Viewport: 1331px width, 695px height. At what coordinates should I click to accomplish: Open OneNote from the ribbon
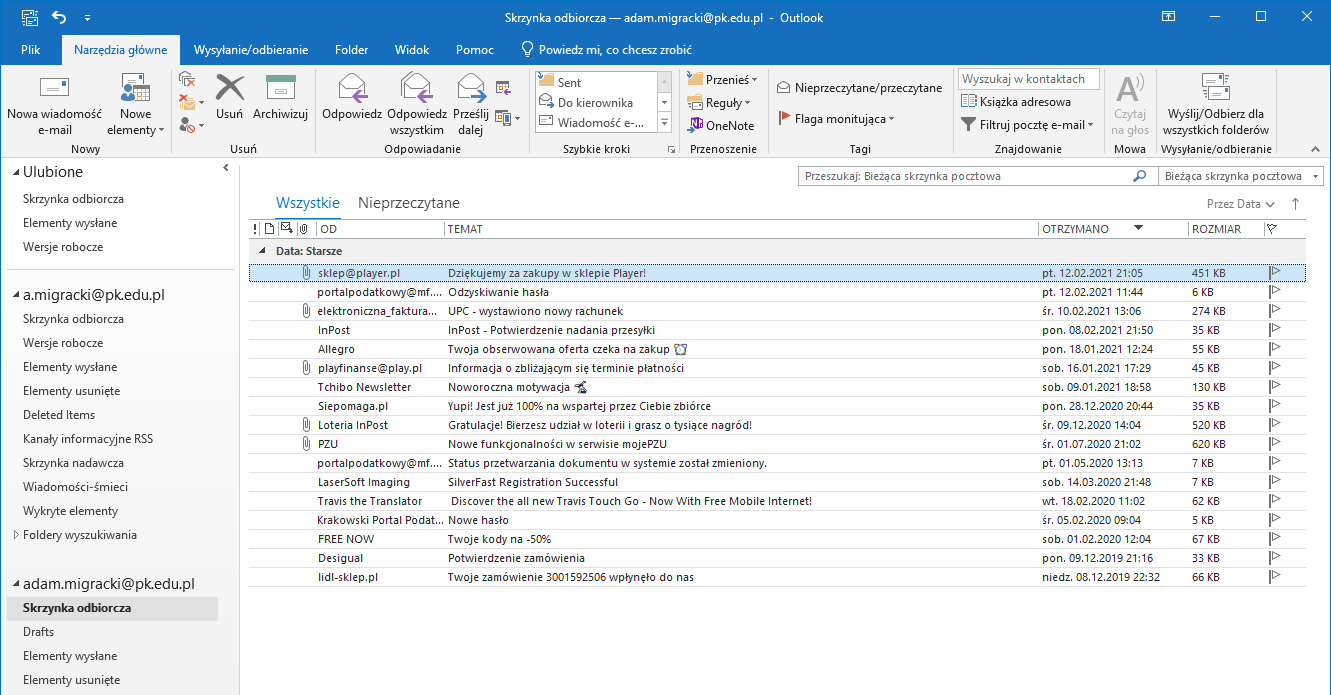720,126
